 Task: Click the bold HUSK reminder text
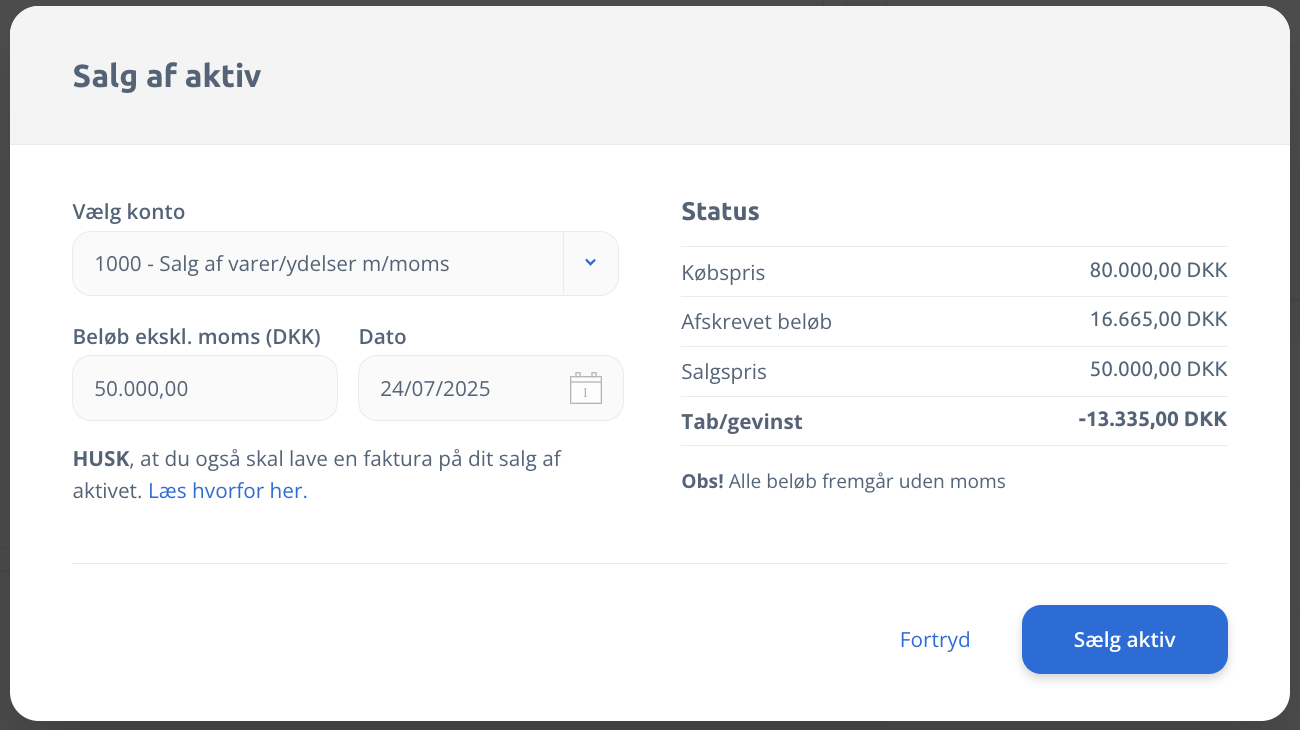click(x=101, y=459)
